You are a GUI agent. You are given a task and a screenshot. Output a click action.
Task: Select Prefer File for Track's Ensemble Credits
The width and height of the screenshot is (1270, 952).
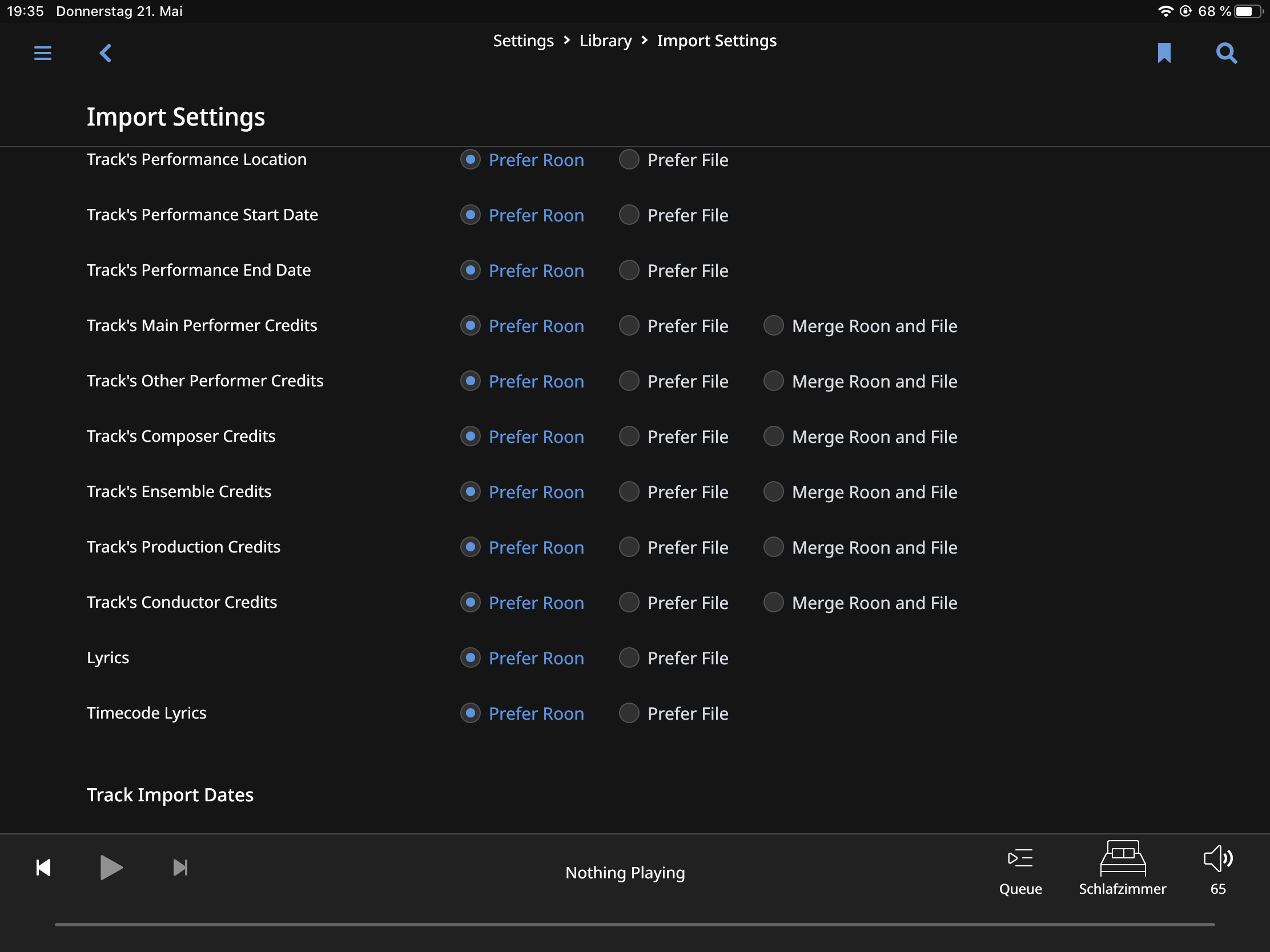coord(673,492)
